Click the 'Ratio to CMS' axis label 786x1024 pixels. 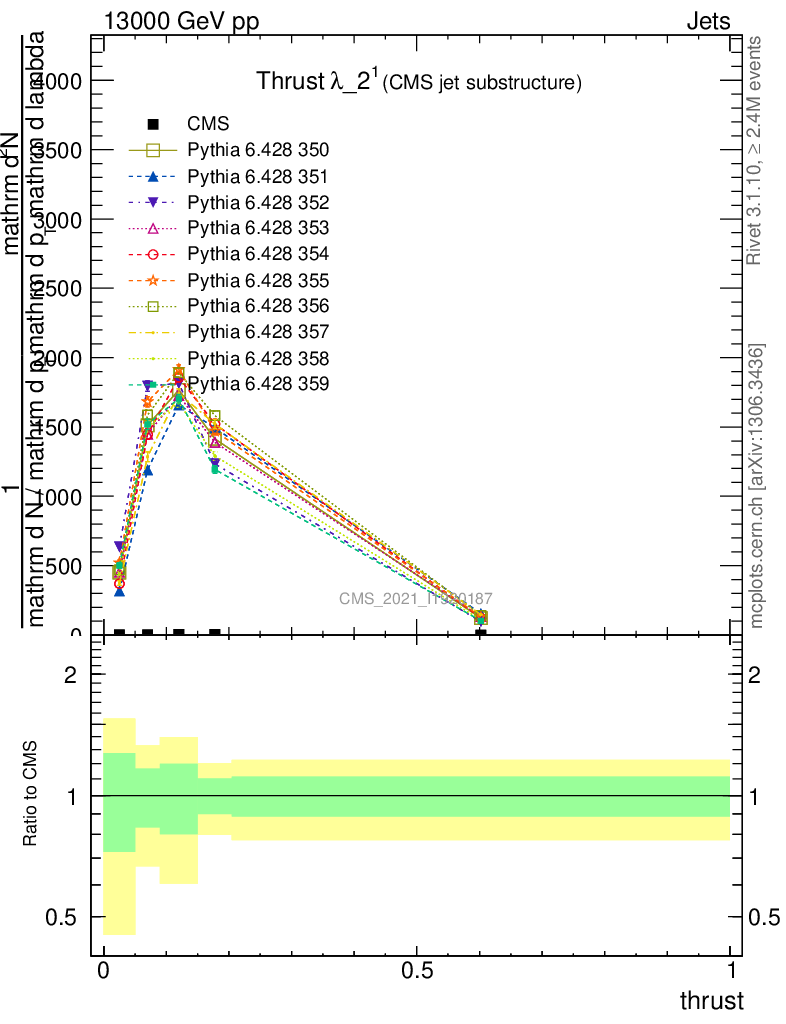[x=30, y=793]
